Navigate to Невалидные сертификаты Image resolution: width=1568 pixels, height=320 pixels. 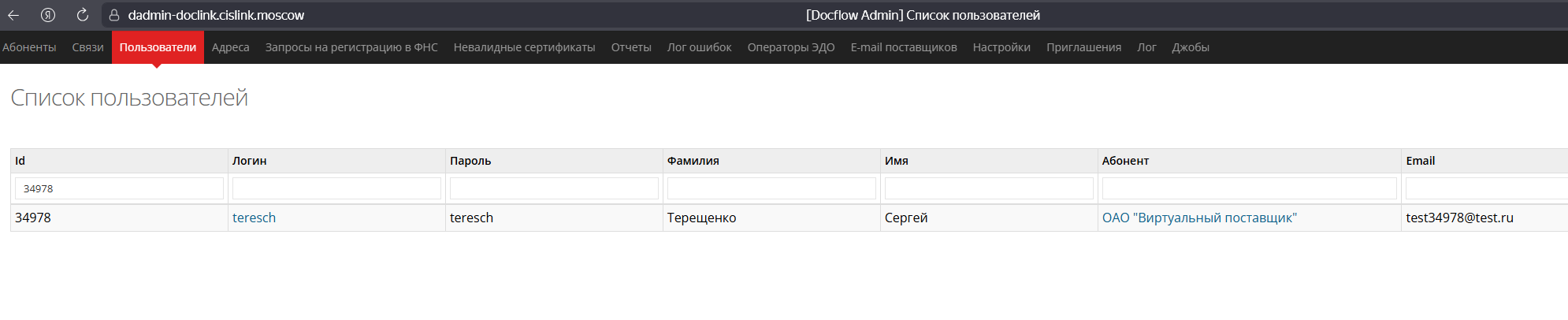524,47
